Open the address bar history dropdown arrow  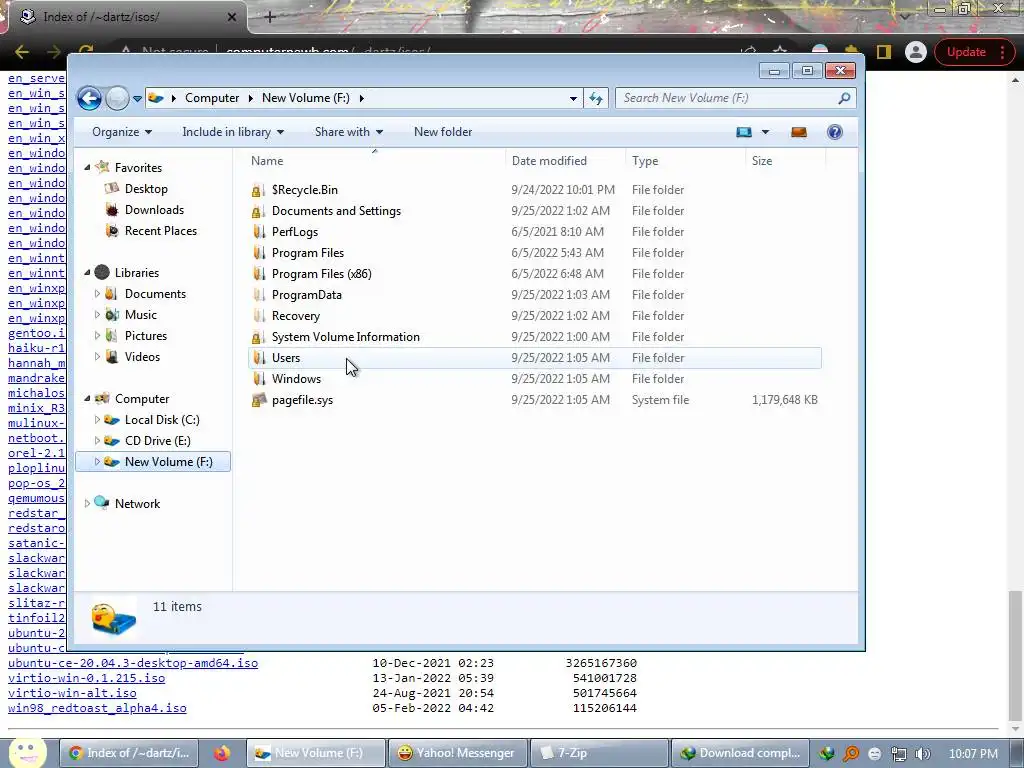[x=573, y=99]
